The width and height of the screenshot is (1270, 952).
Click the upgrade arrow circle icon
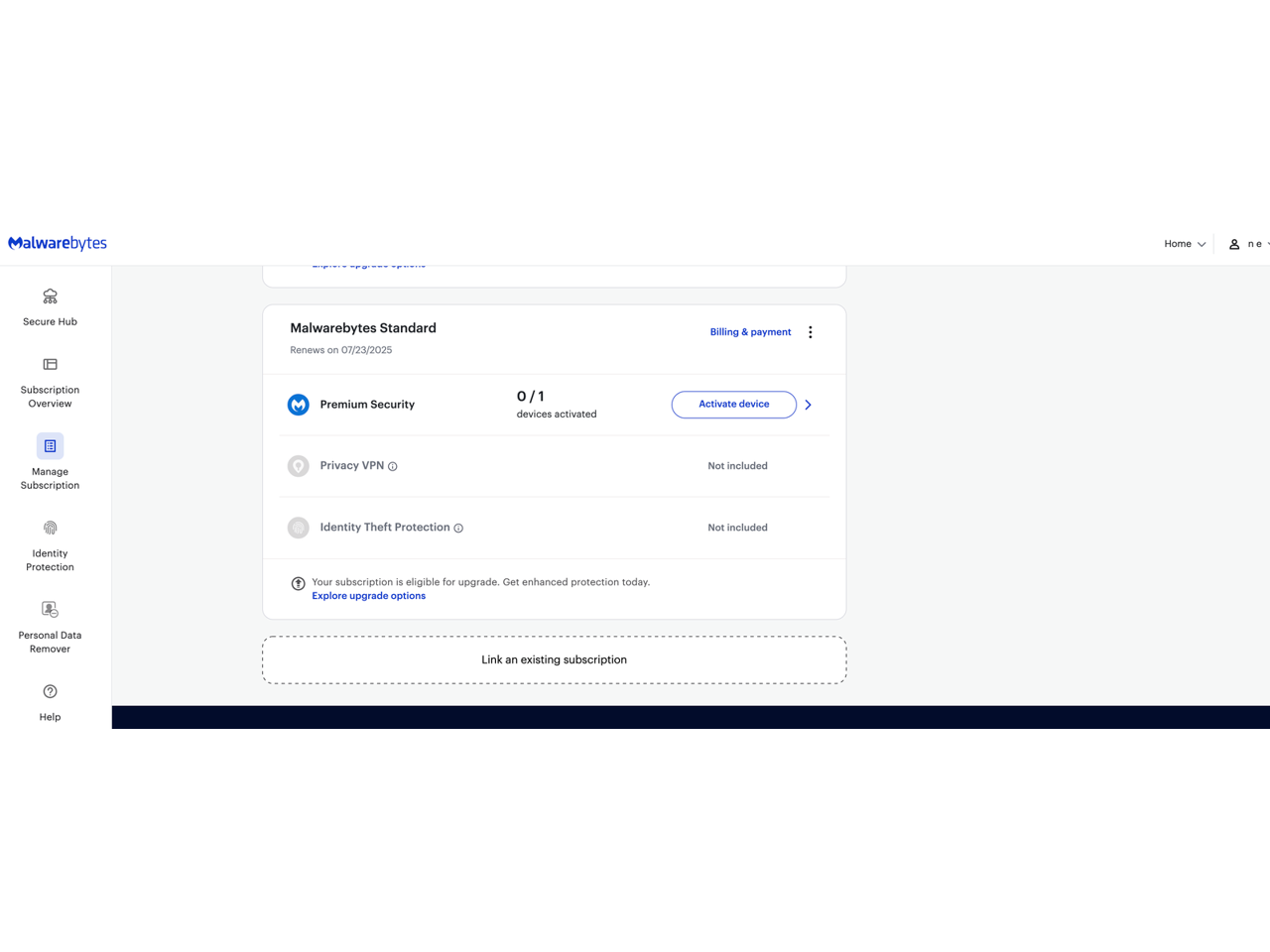coord(298,583)
